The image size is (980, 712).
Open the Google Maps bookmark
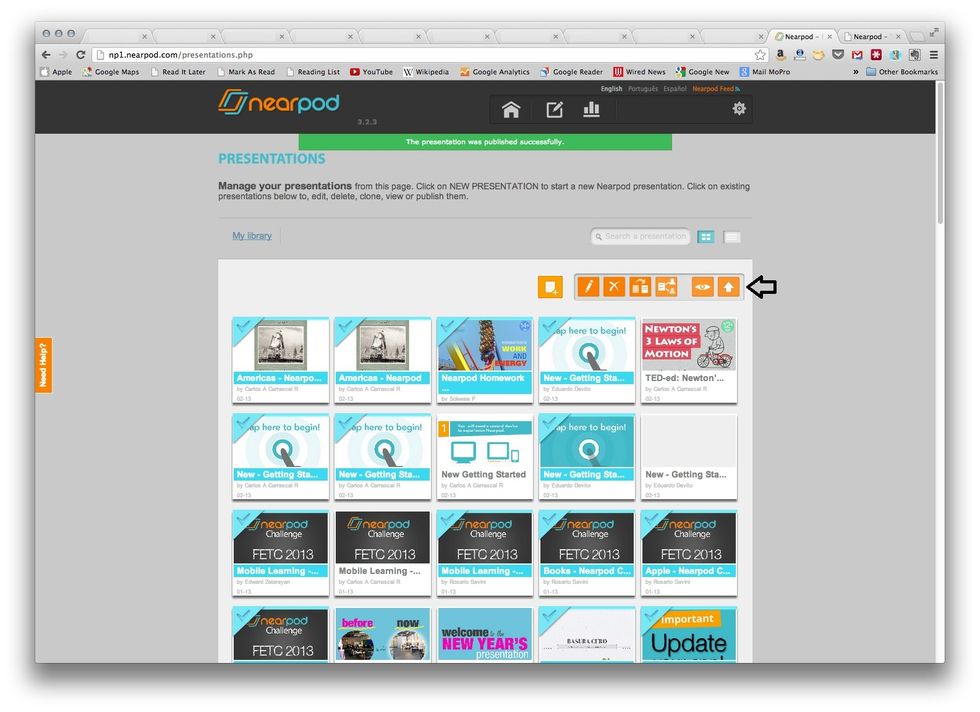[x=111, y=72]
